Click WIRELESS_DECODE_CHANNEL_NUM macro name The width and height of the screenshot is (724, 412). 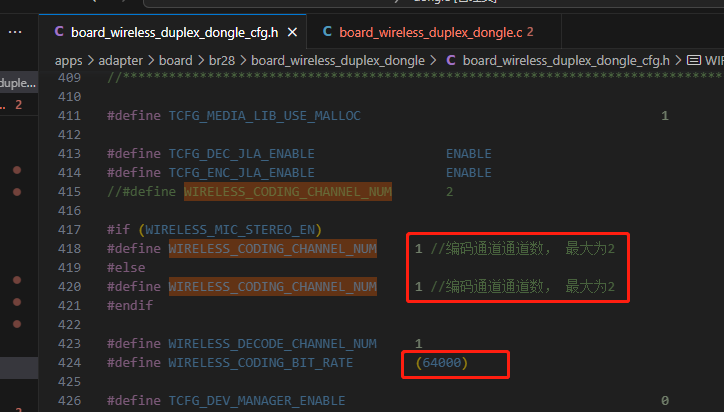(x=272, y=344)
